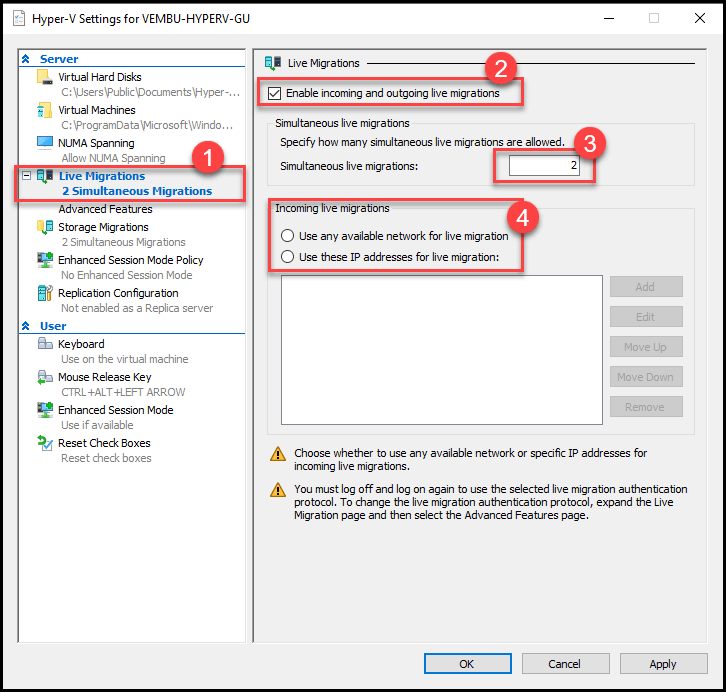Select Replication Configuration
Viewport: 726px width, 692px height.
coord(118,293)
